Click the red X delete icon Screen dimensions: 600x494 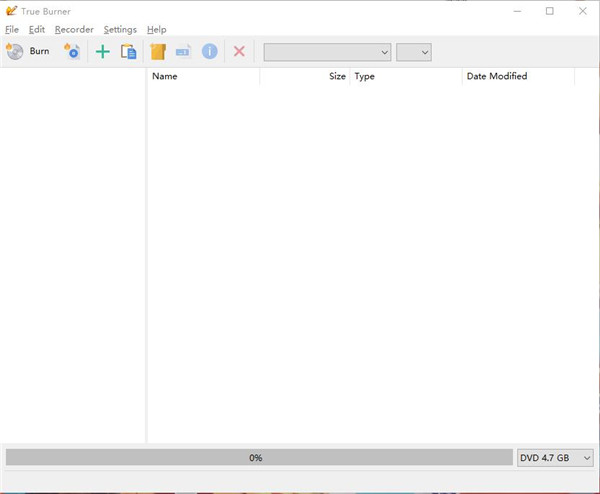239,51
